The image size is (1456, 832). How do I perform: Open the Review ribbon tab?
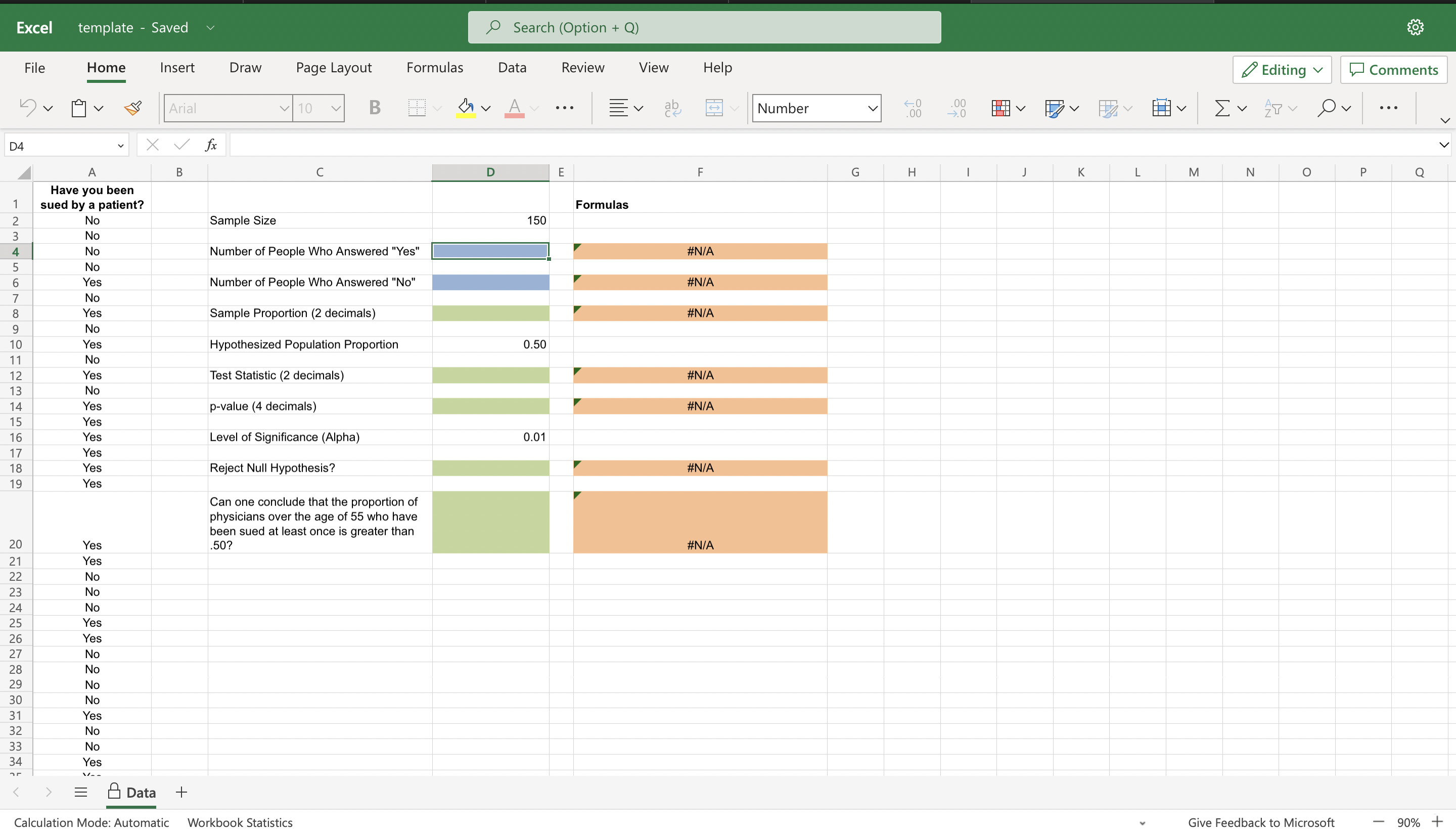582,67
